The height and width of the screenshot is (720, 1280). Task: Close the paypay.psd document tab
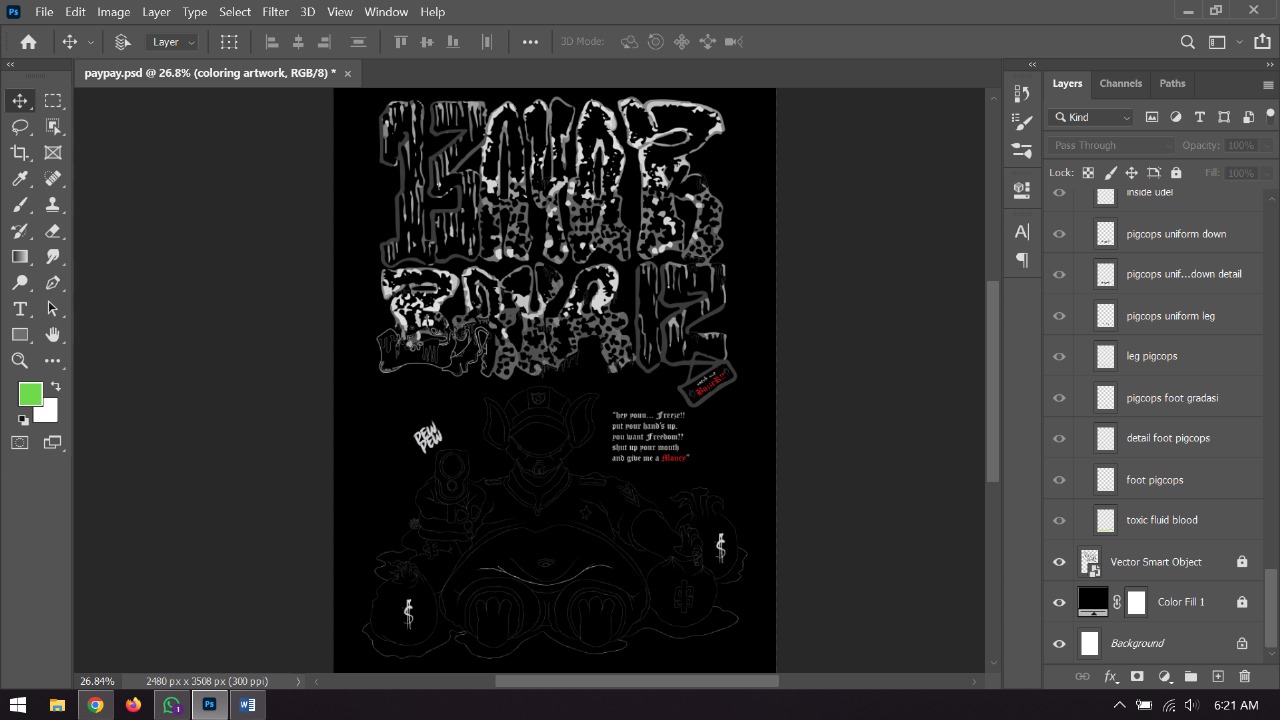(x=348, y=74)
